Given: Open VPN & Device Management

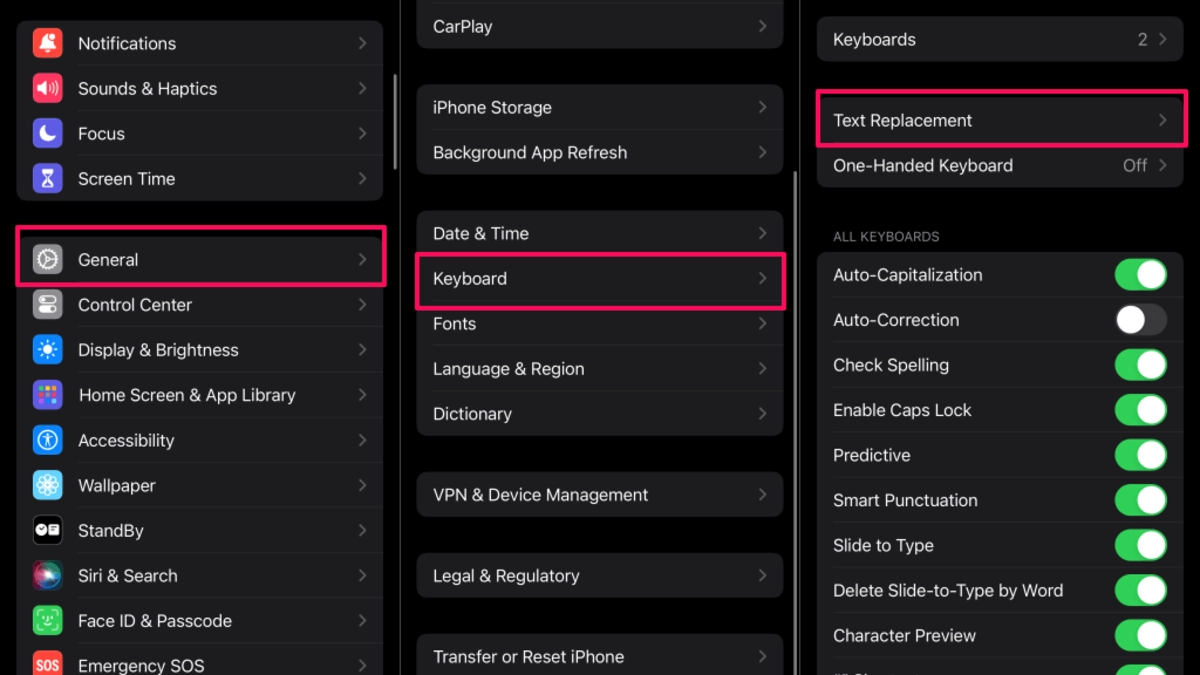Looking at the screenshot, I should click(600, 494).
